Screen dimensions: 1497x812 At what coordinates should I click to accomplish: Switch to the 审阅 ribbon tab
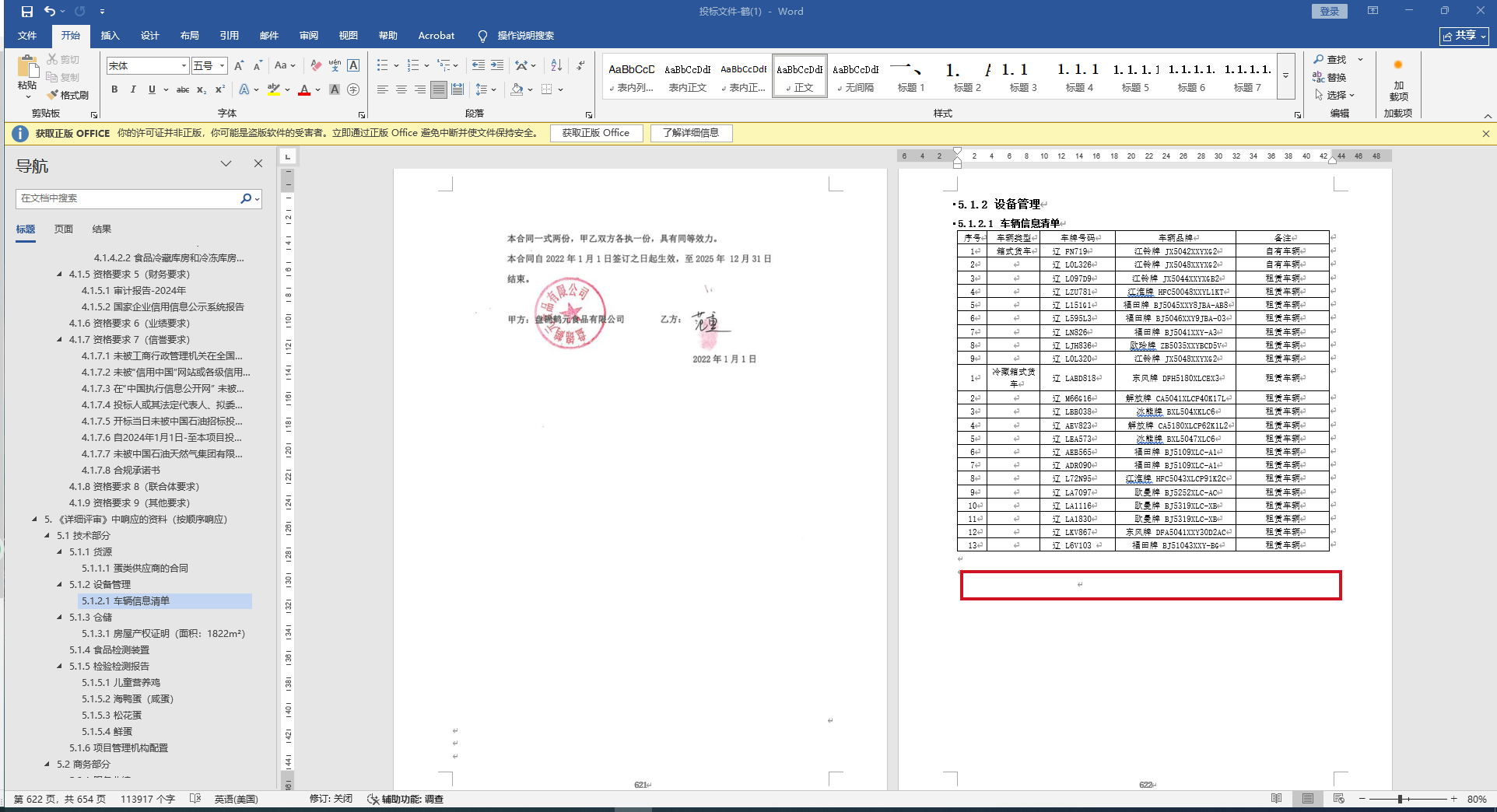[309, 36]
